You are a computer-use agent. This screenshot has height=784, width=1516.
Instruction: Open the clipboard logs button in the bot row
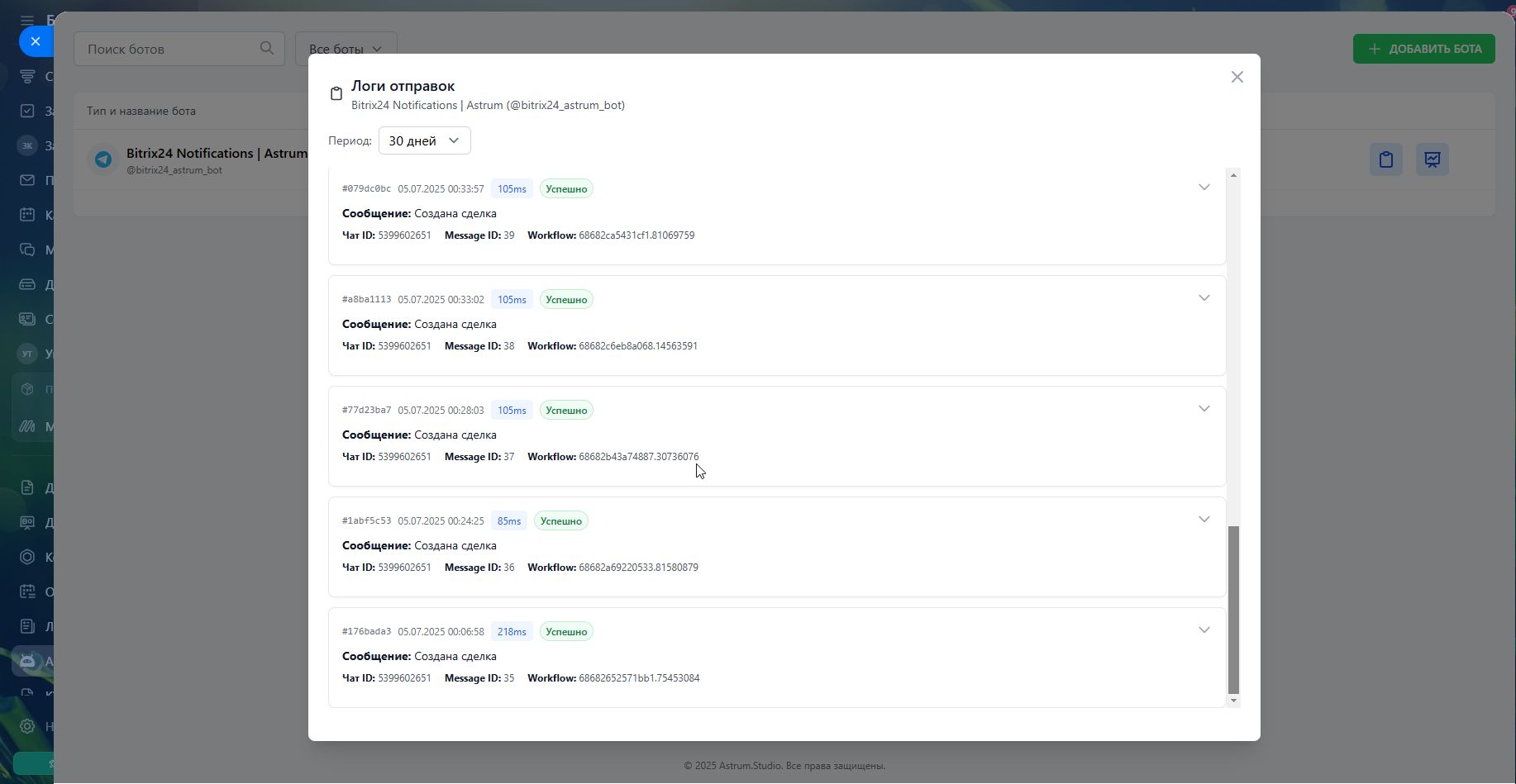pyautogui.click(x=1386, y=159)
